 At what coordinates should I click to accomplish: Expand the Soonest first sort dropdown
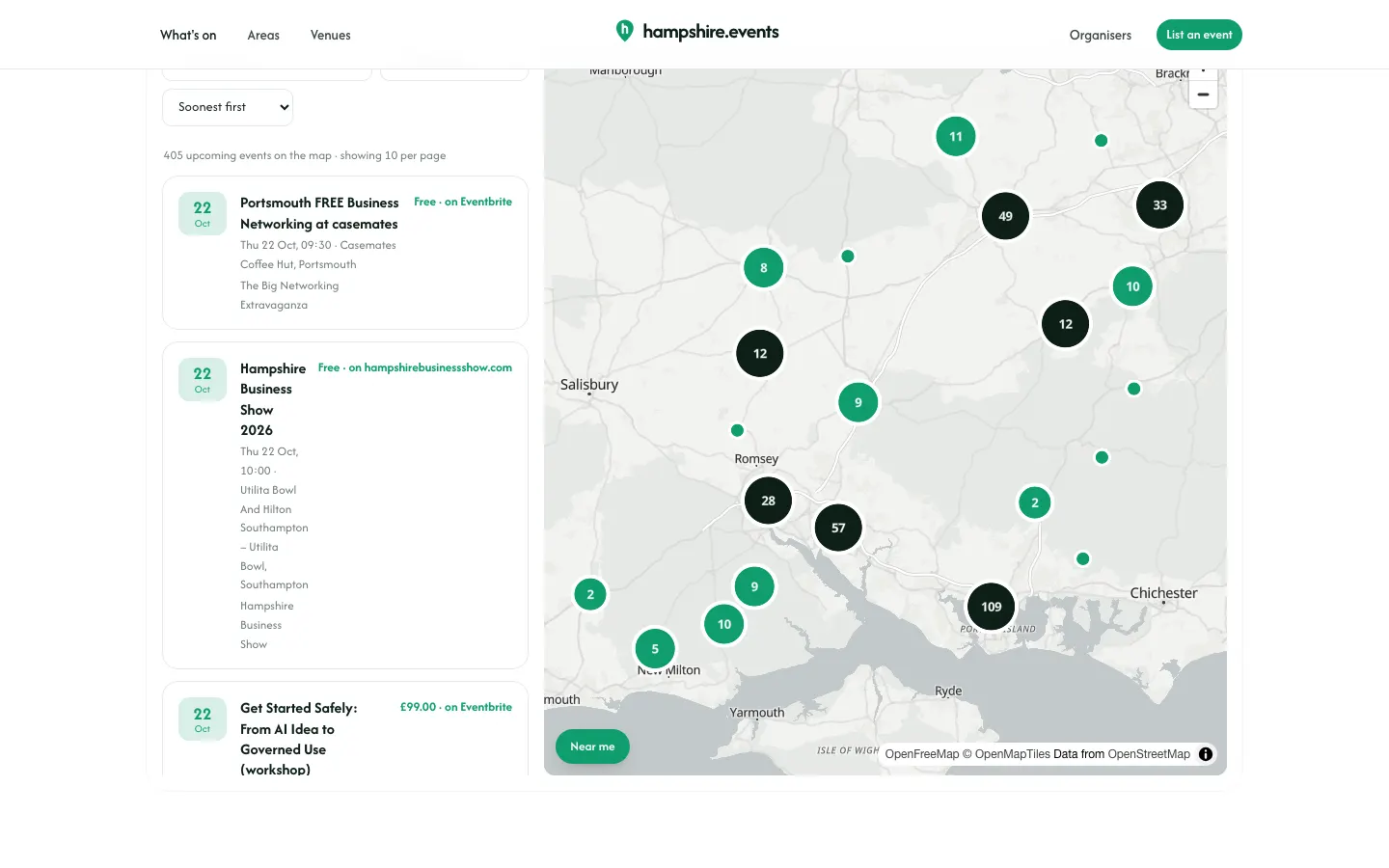(228, 107)
